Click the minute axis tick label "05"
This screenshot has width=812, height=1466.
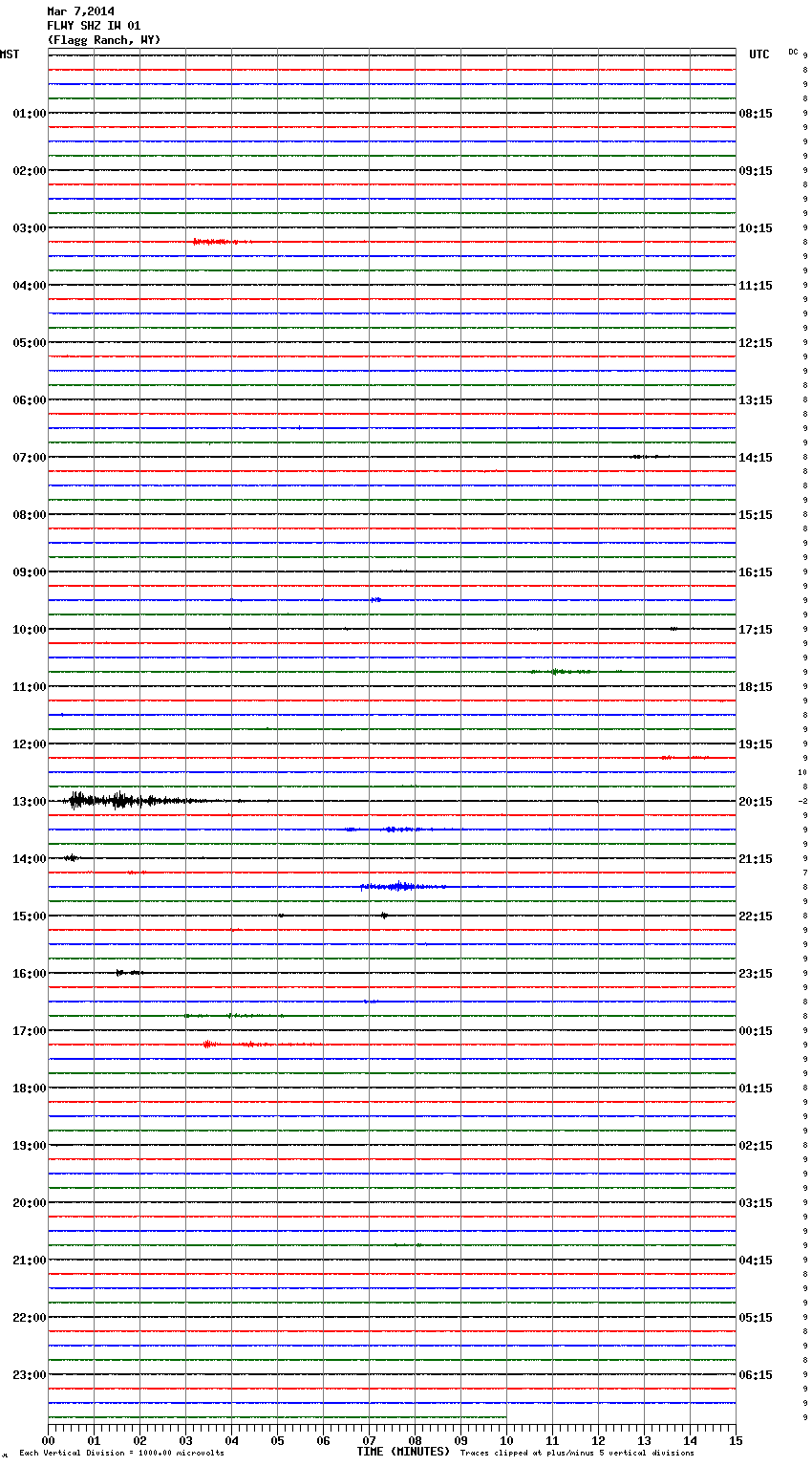[277, 1440]
